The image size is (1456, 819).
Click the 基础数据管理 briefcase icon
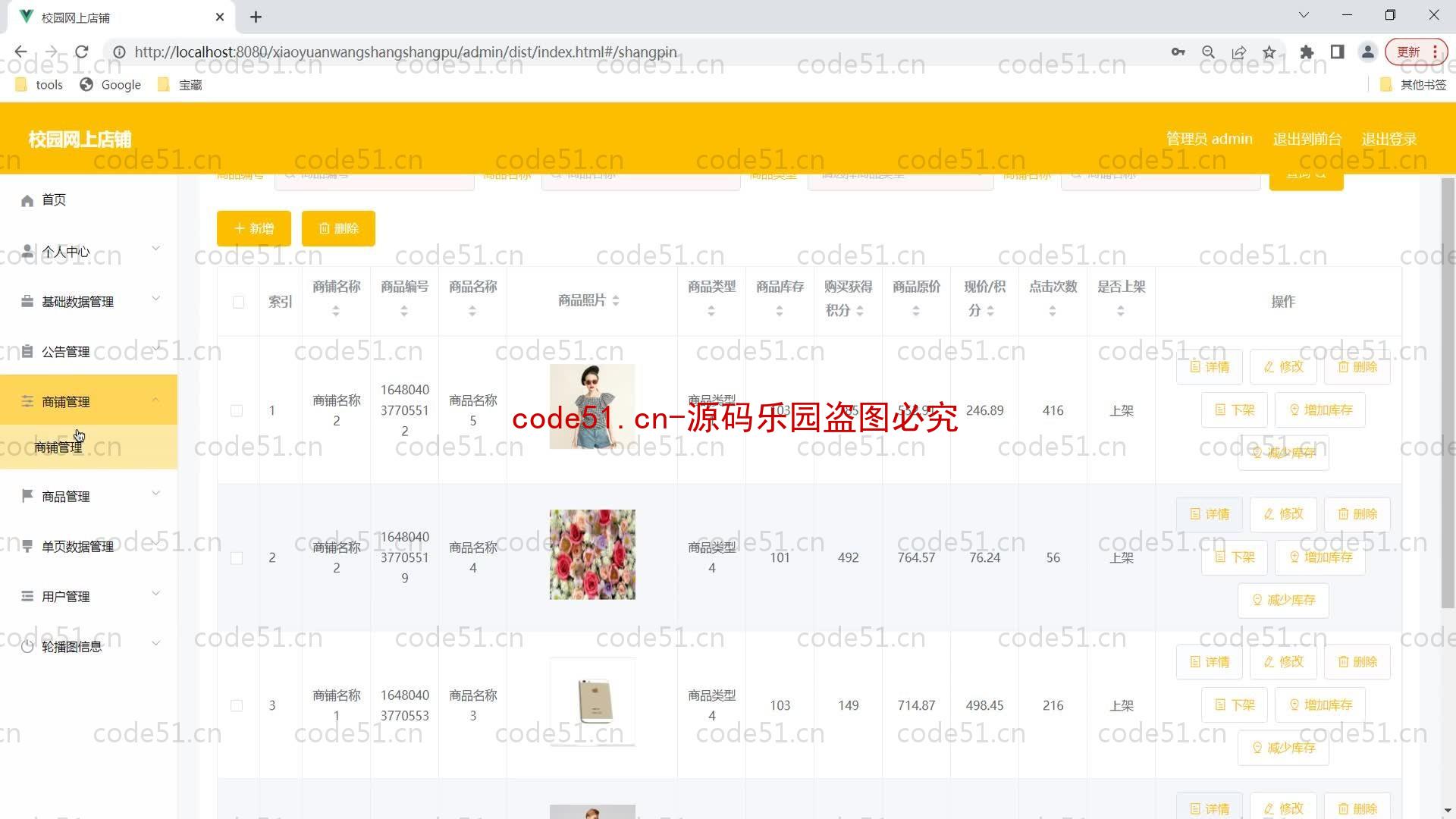[x=27, y=302]
